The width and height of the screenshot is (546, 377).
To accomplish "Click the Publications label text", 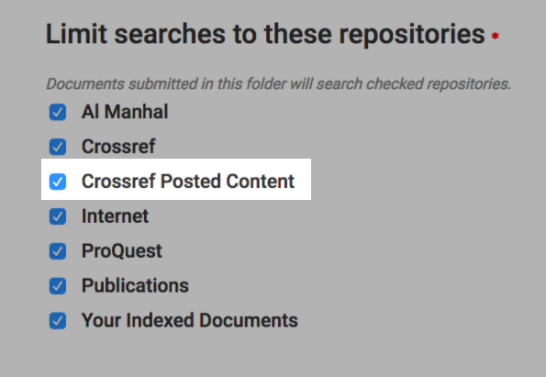I will (135, 285).
